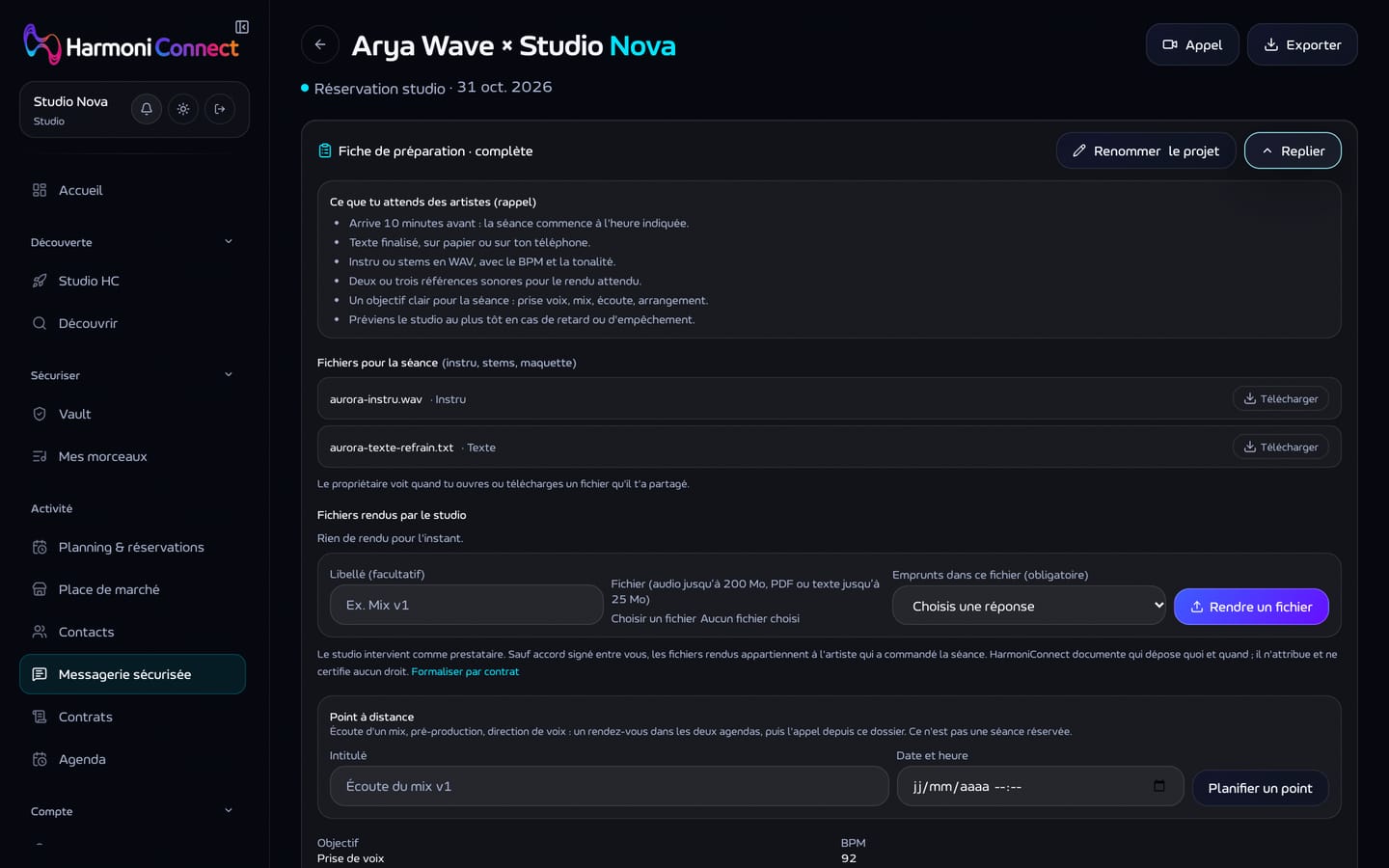Log out using the exit arrow icon
Image resolution: width=1389 pixels, height=868 pixels.
tap(220, 109)
